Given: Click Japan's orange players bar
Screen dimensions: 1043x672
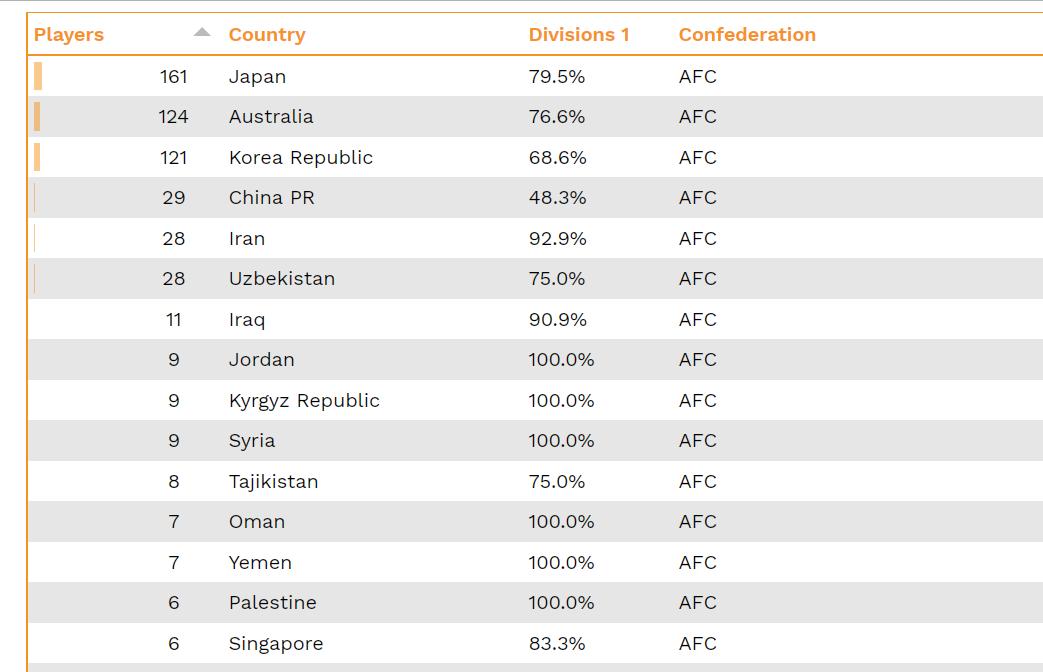Looking at the screenshot, I should [x=38, y=77].
